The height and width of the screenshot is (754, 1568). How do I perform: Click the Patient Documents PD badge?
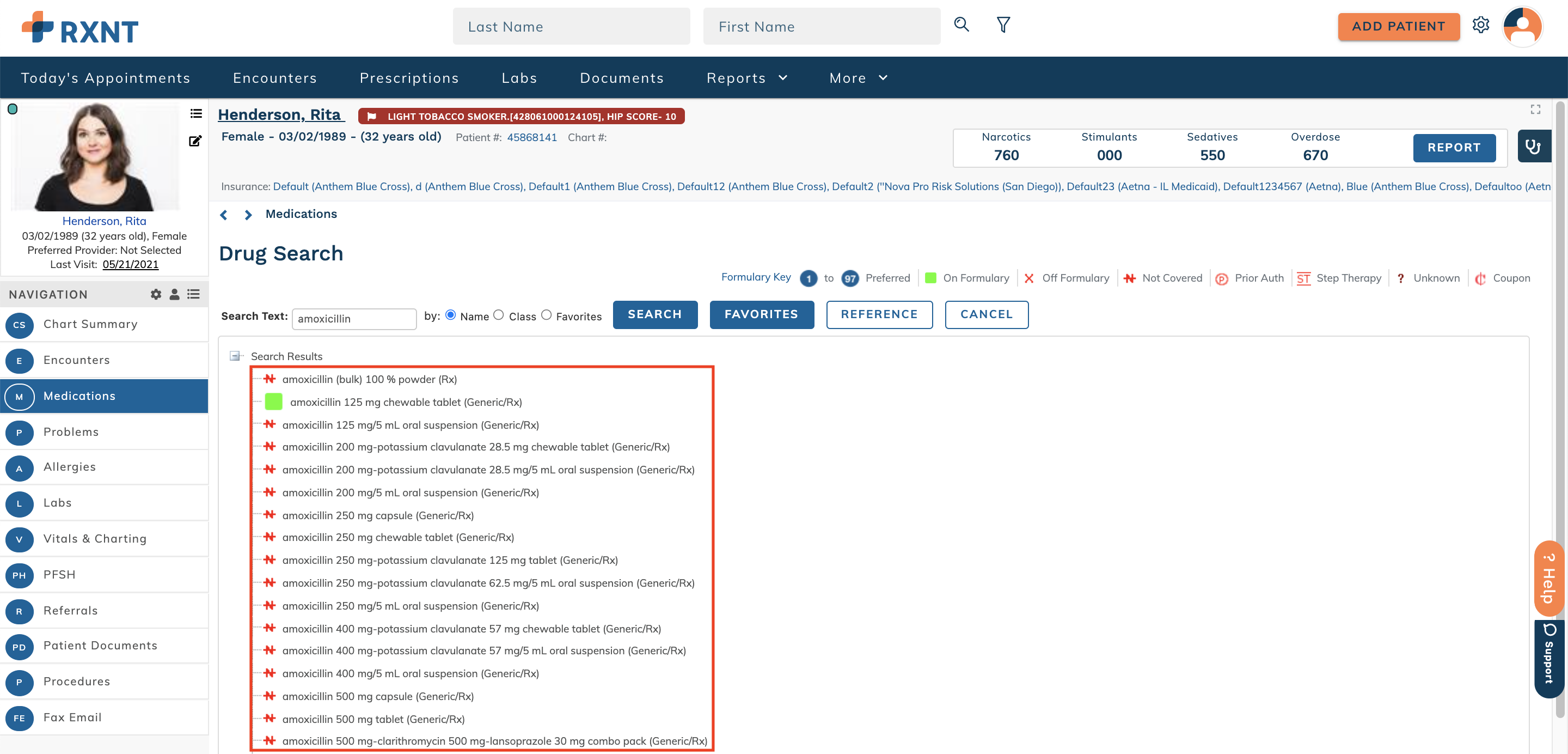pos(20,647)
